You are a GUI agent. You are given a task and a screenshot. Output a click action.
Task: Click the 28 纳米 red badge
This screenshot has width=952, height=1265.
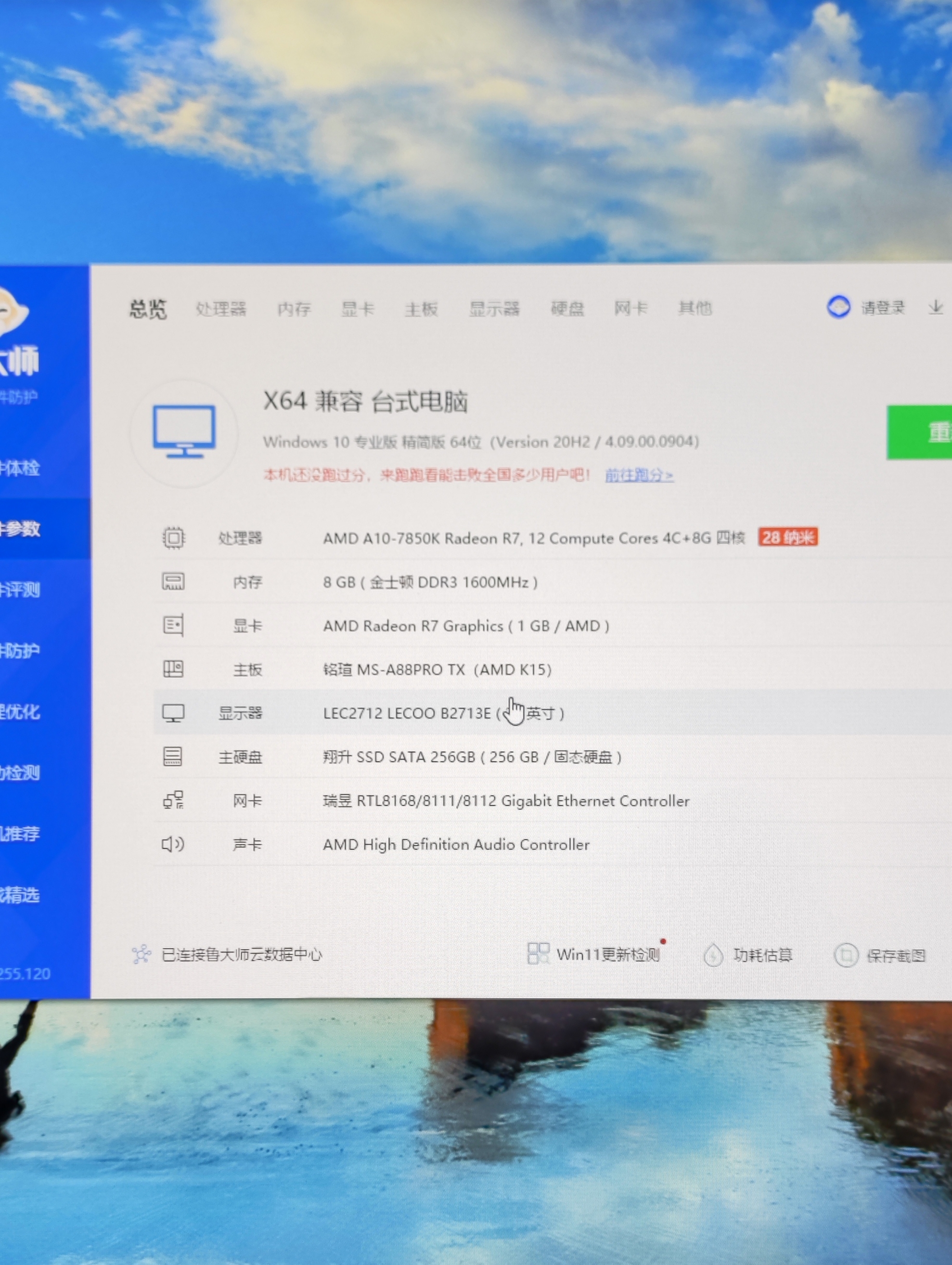click(788, 537)
